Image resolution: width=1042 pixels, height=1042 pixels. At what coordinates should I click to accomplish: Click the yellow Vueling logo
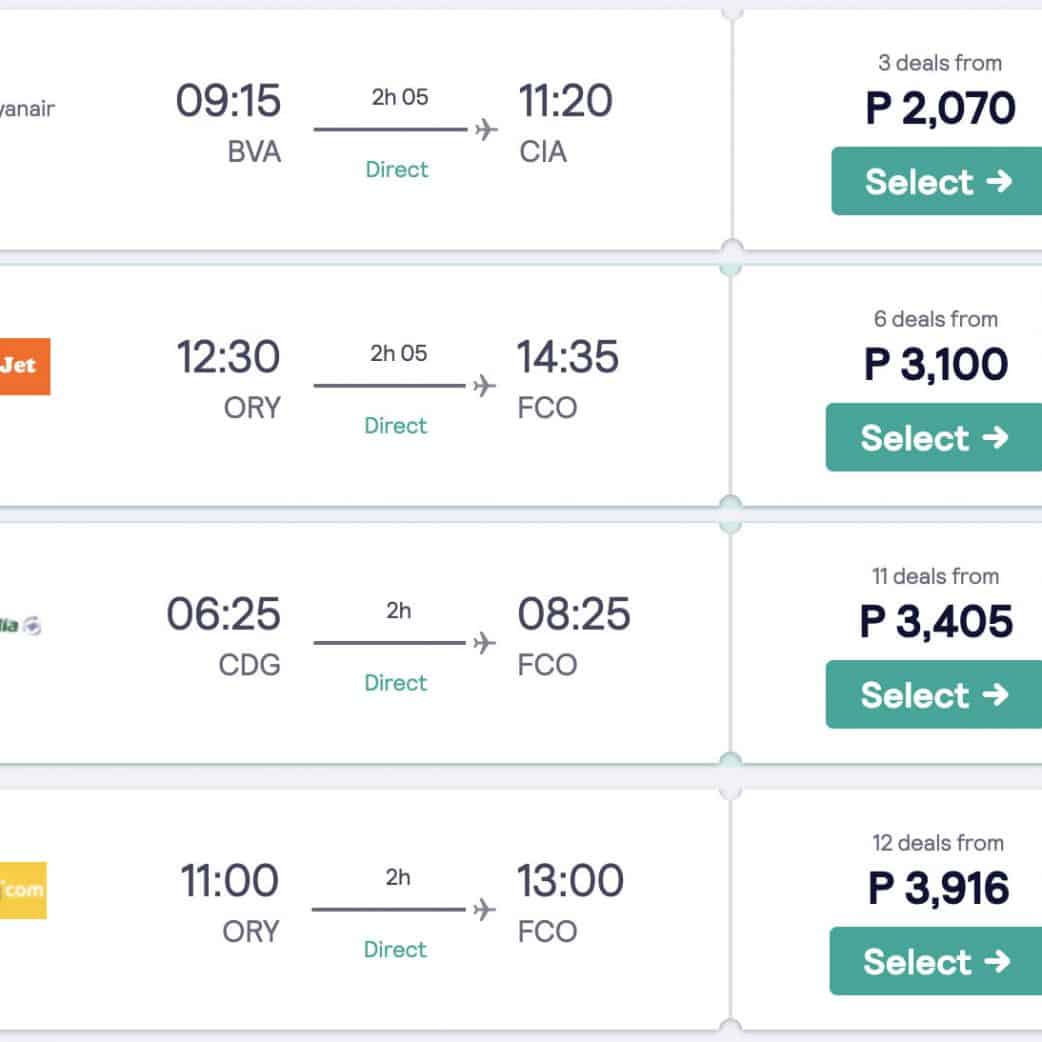(22, 890)
